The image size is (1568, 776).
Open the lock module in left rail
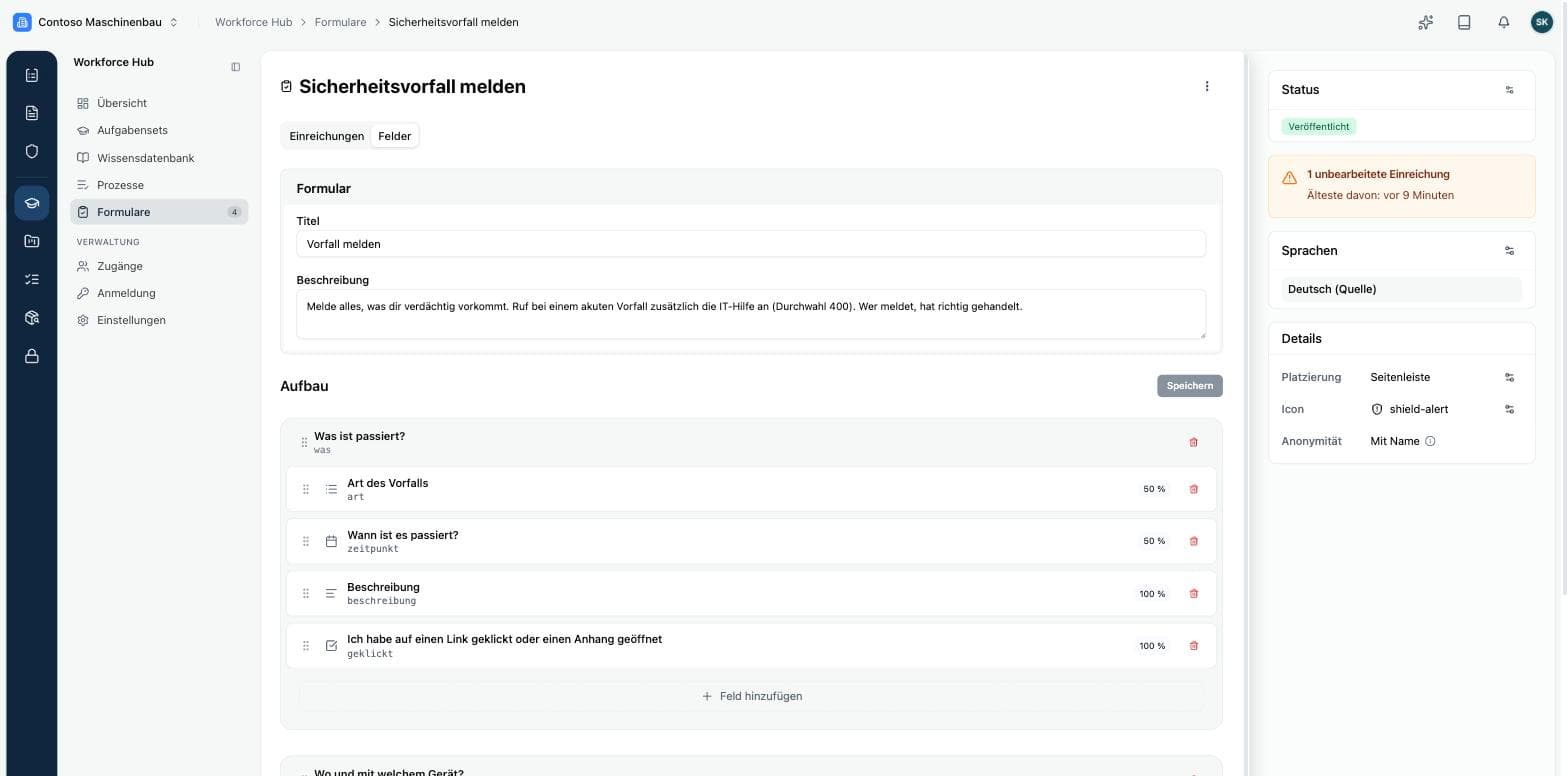[x=32, y=356]
